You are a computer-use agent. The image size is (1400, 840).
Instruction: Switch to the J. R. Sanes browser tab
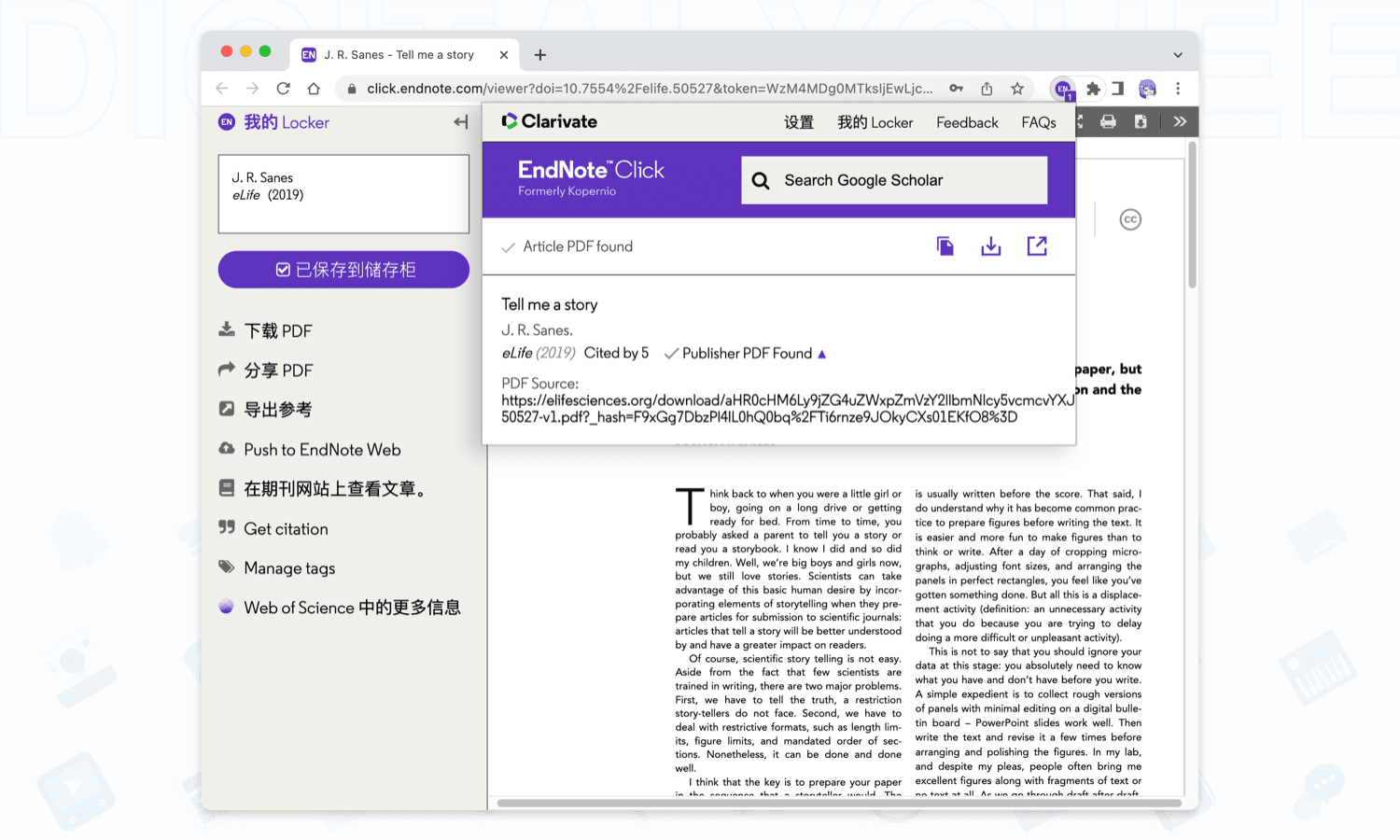pos(399,54)
